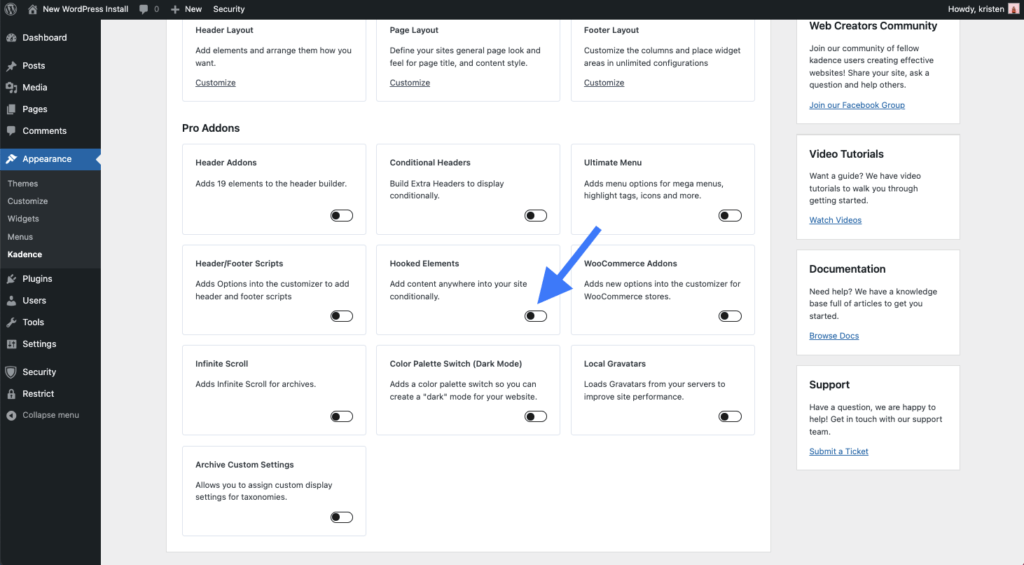Click the Collapse menu arrow icon
1024x565 pixels.
click(11, 415)
